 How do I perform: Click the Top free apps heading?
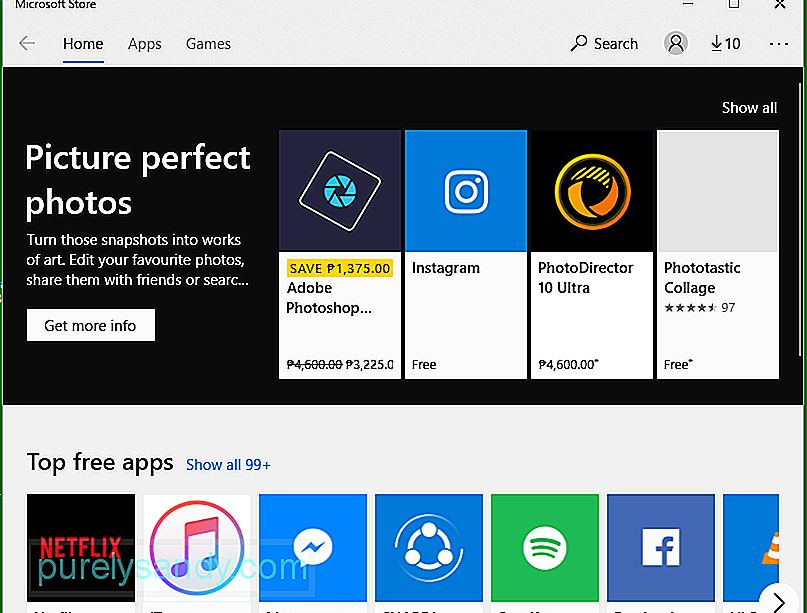[100, 462]
